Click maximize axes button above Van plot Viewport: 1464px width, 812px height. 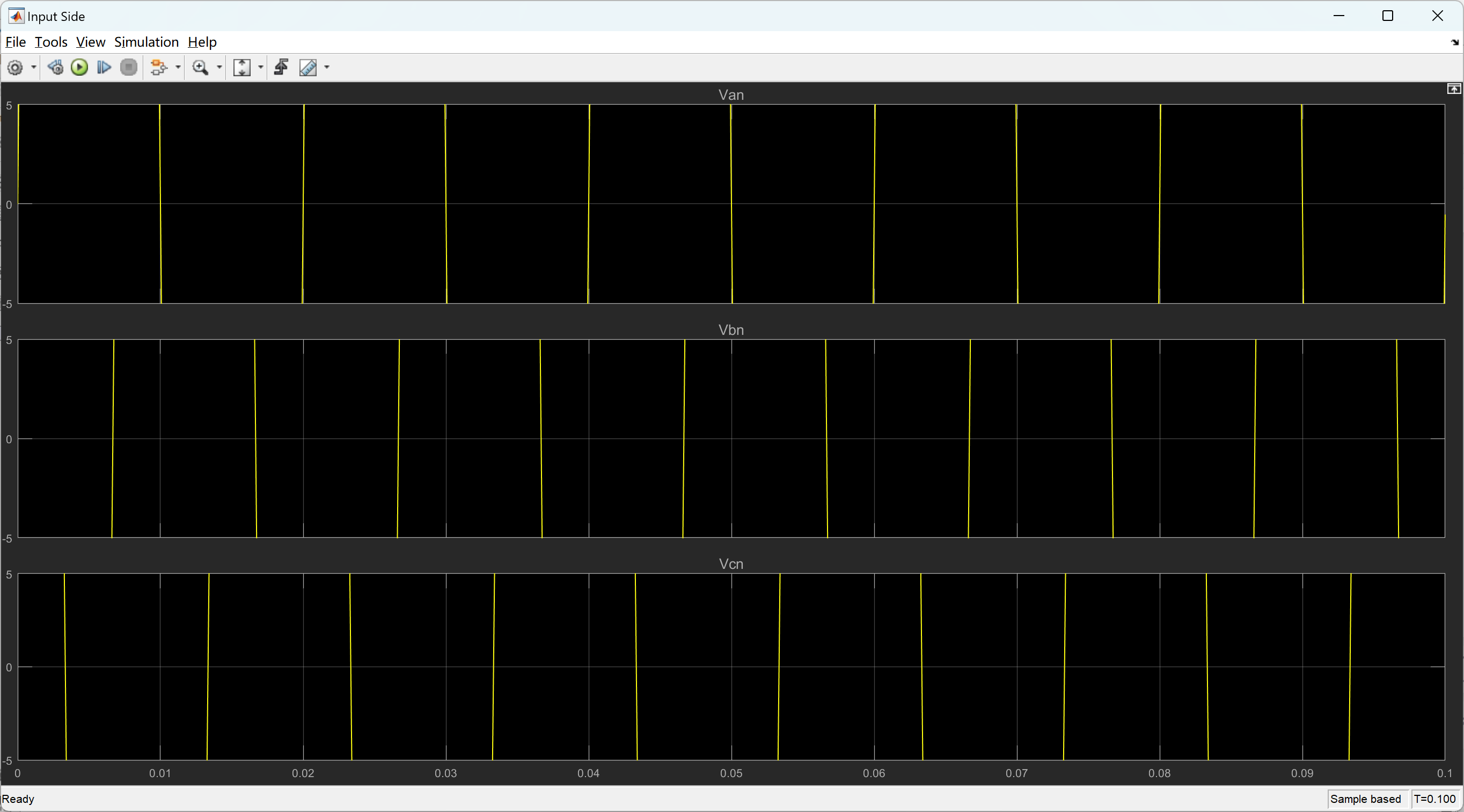click(1453, 89)
